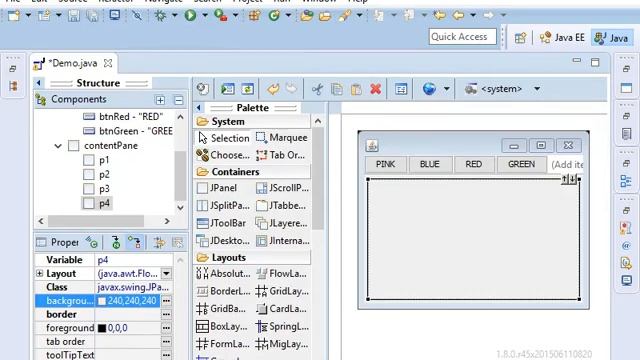Choose Absolute layout from Layouts palette
Viewport: 640px width, 360px height.
tap(224, 273)
